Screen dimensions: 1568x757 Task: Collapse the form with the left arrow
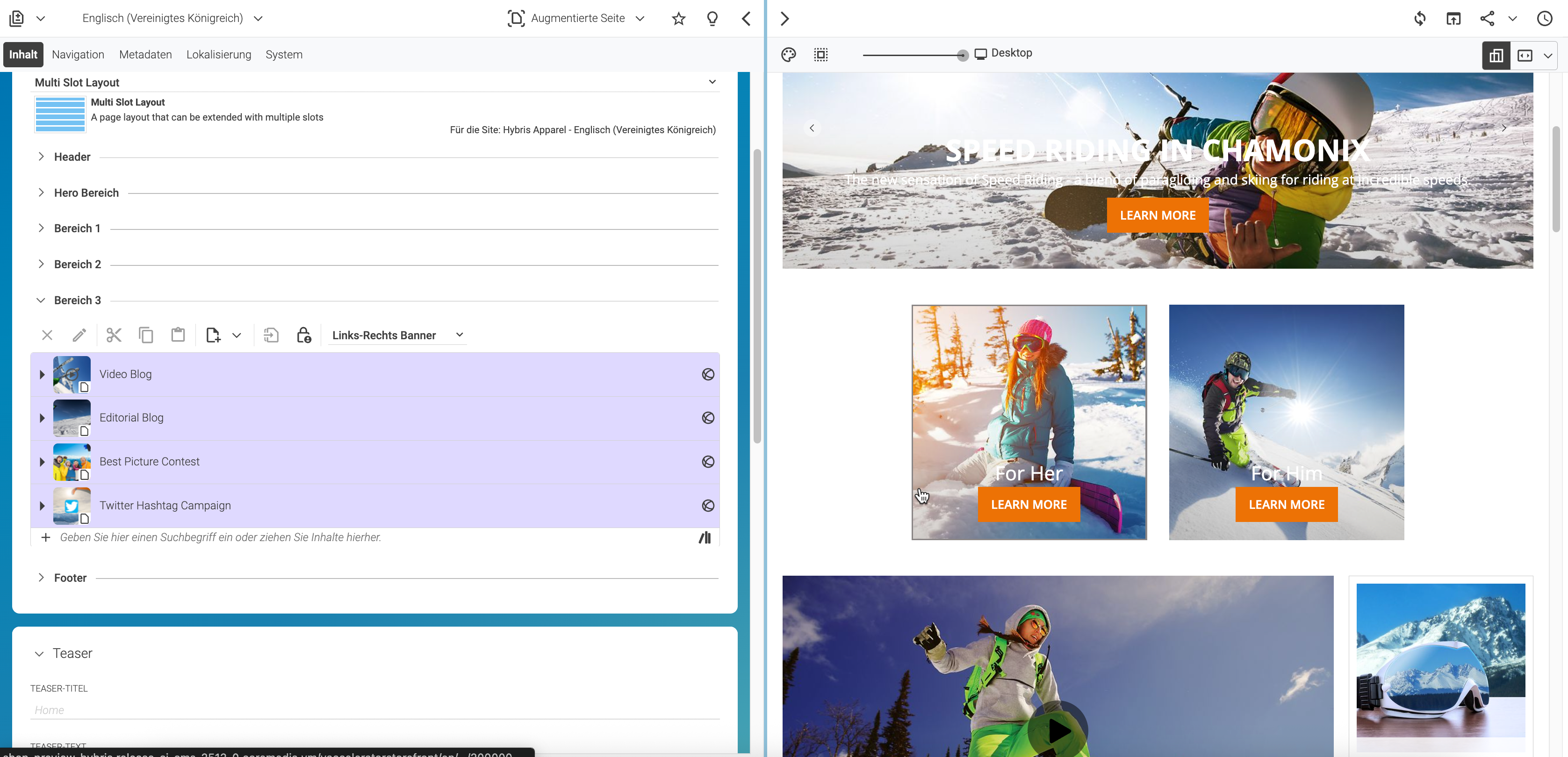coord(746,18)
